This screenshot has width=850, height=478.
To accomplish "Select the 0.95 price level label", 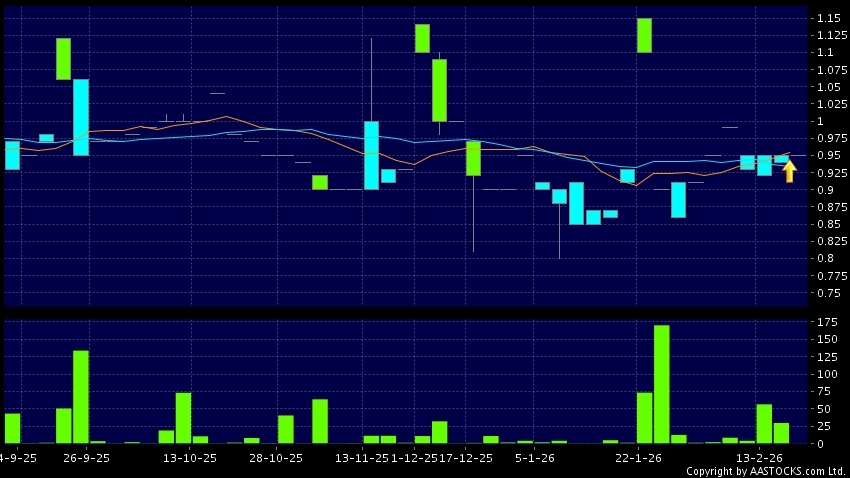I will coord(827,155).
